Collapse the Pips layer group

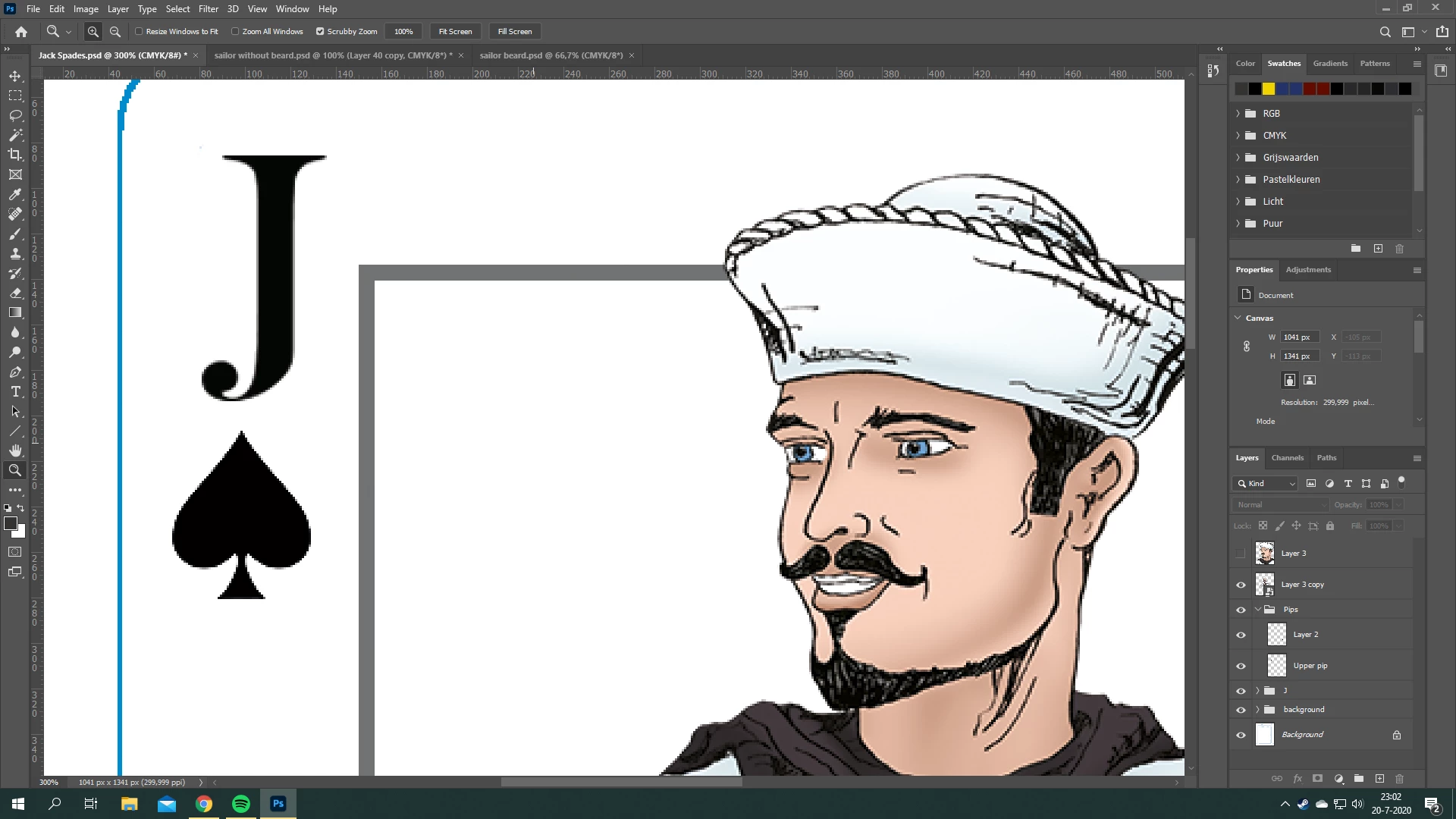click(1258, 610)
